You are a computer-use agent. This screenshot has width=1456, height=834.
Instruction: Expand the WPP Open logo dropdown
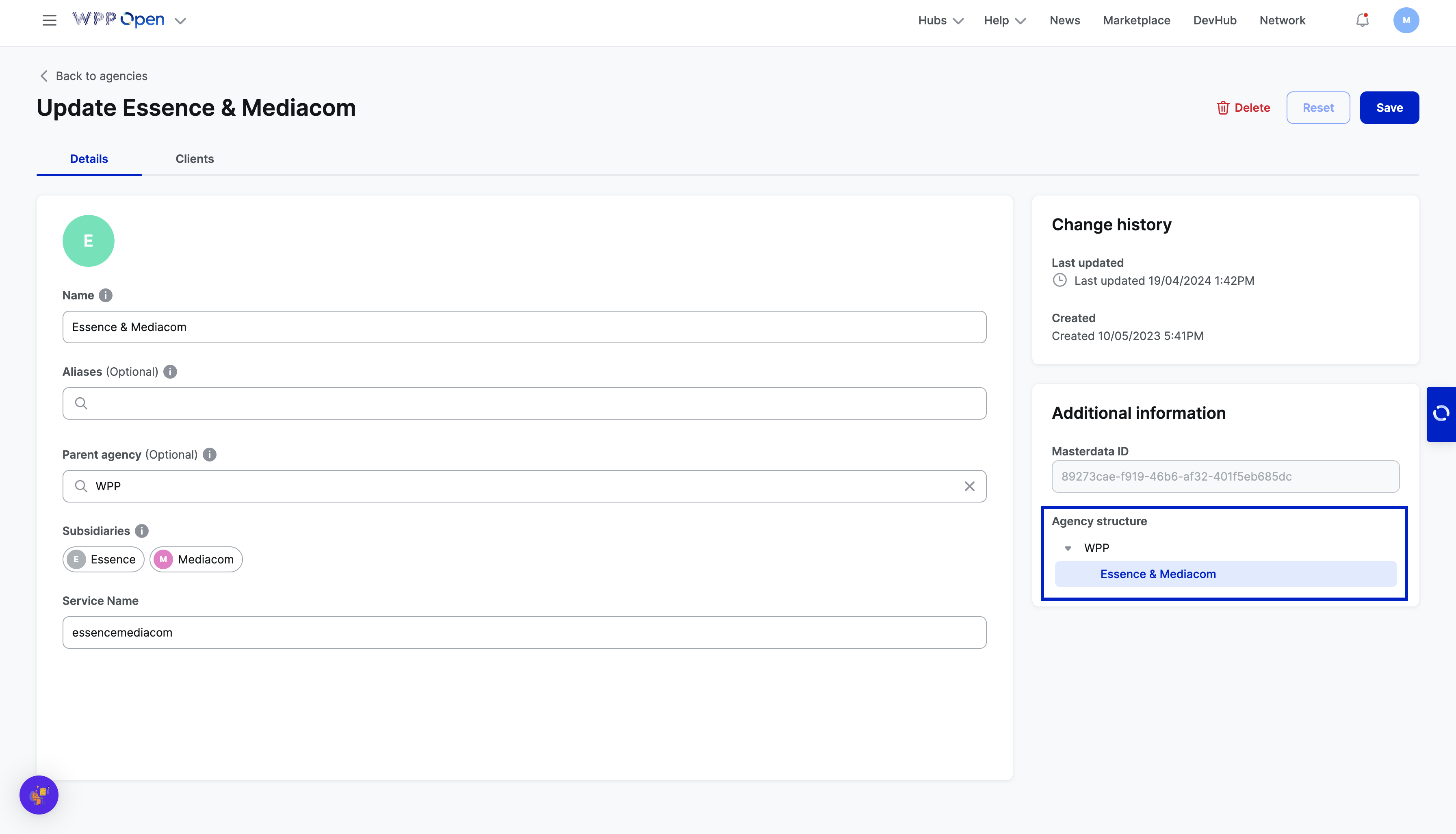(x=180, y=21)
